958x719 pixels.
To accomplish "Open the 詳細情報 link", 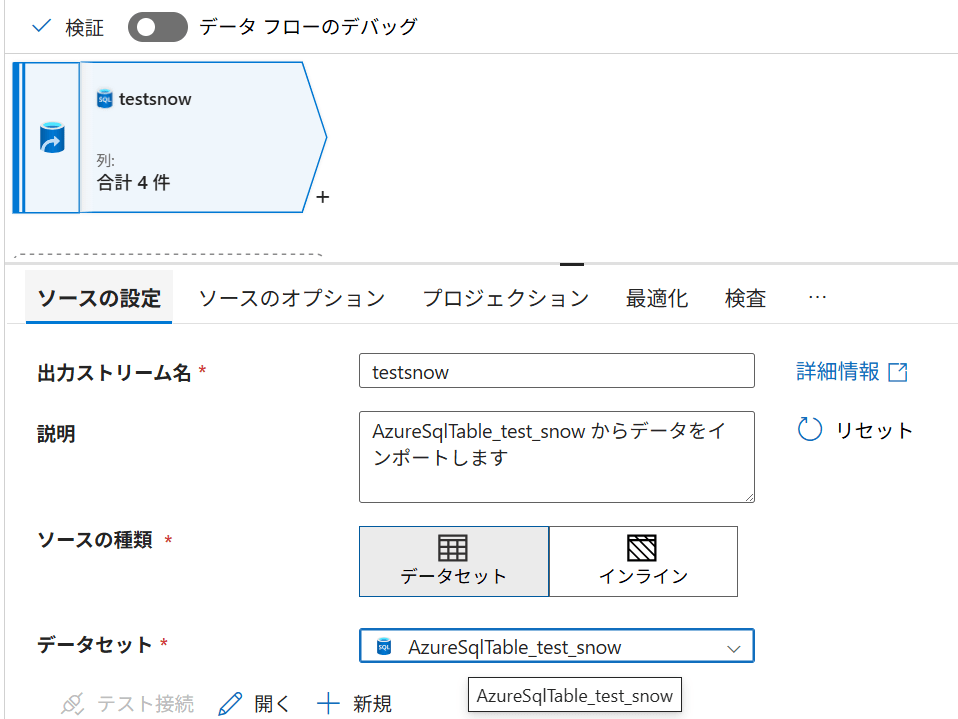I will pos(852,371).
